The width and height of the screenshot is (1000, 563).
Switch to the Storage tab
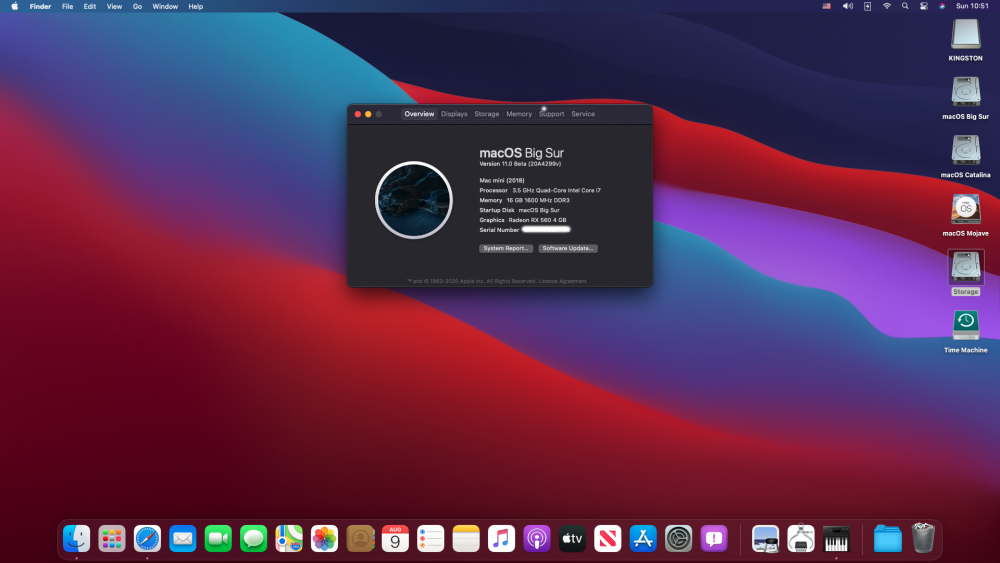487,114
